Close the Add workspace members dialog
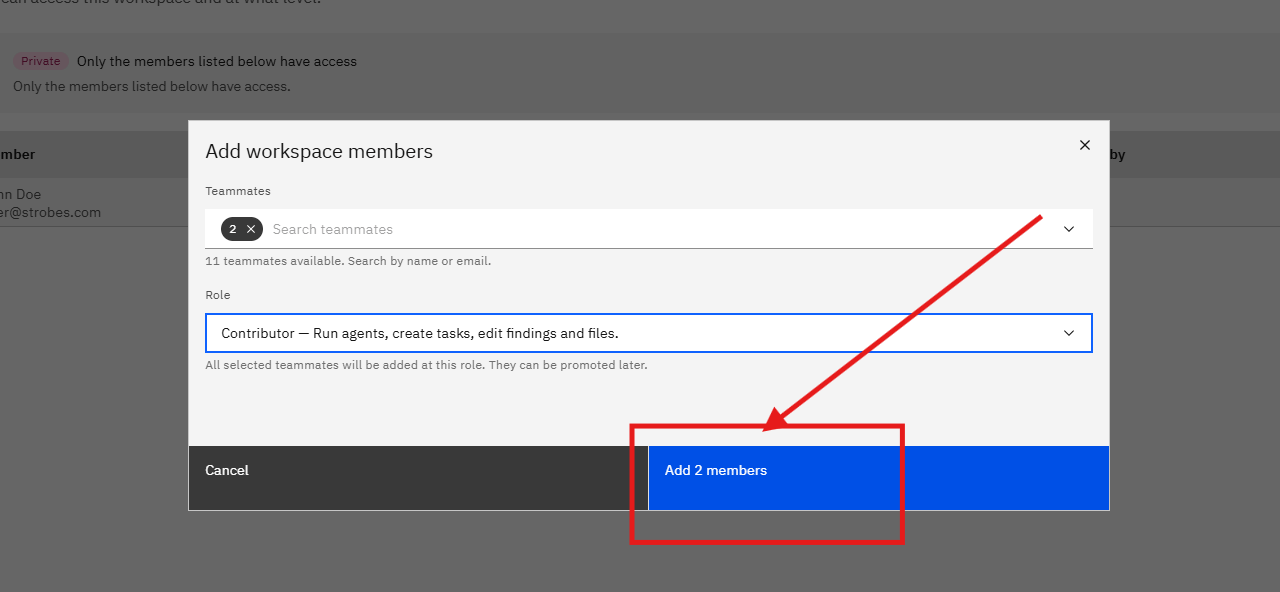The image size is (1280, 592). tap(1084, 145)
